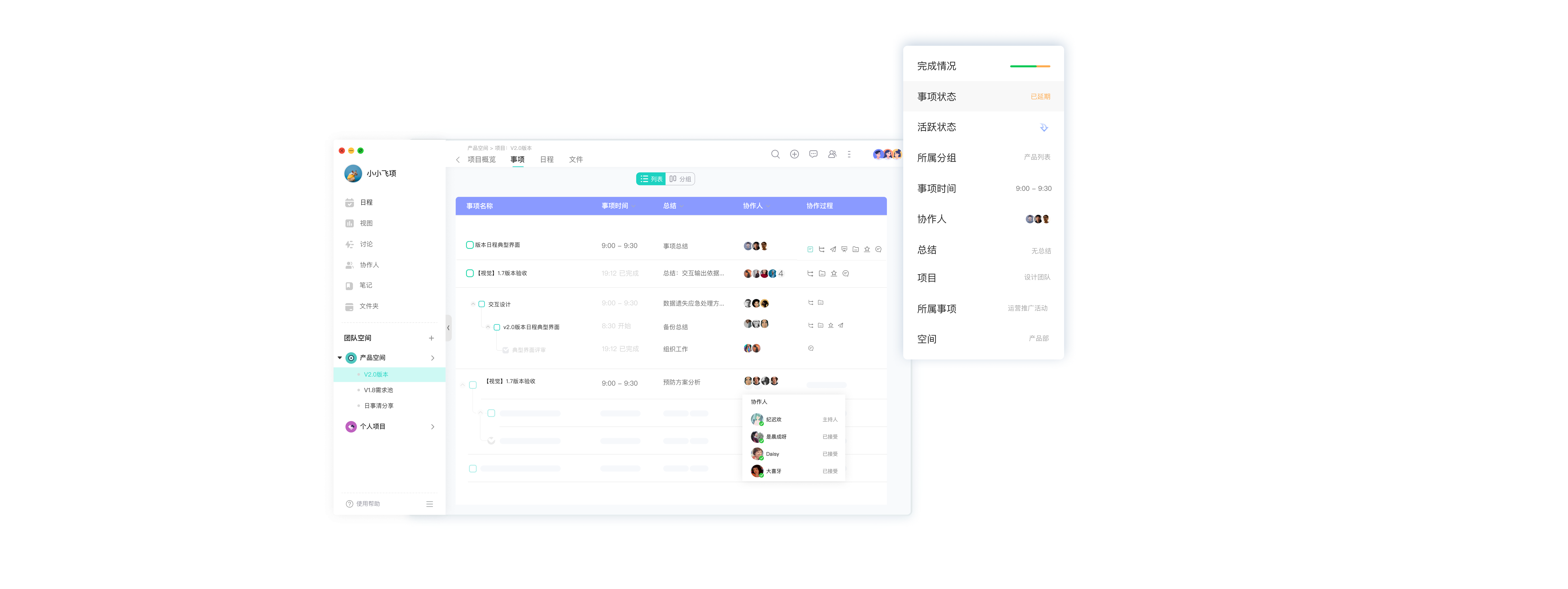Collapse the 交互设计 task tree
The image size is (1568, 589).
coord(473,304)
